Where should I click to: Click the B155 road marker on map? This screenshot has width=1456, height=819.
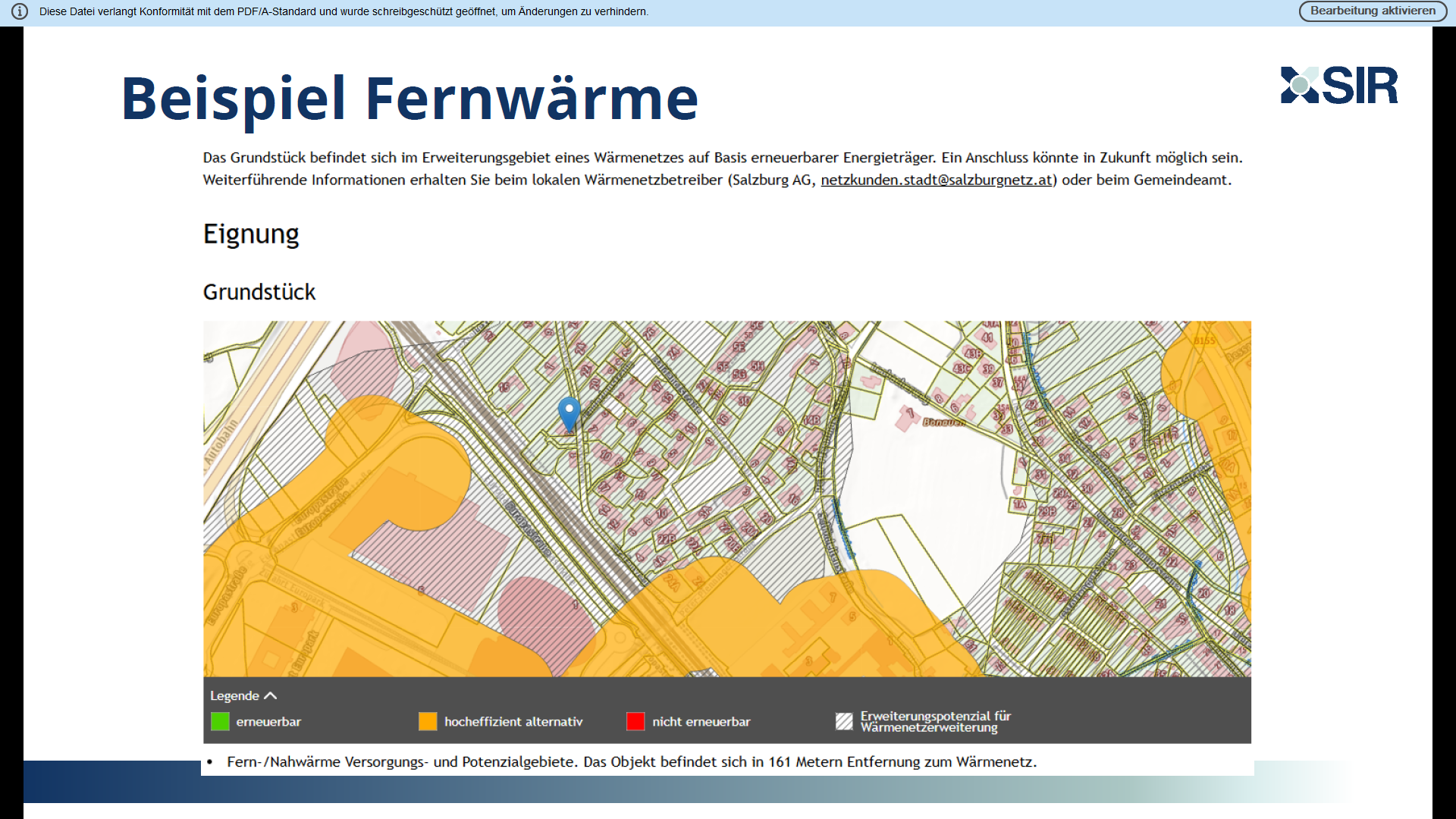tap(1204, 340)
